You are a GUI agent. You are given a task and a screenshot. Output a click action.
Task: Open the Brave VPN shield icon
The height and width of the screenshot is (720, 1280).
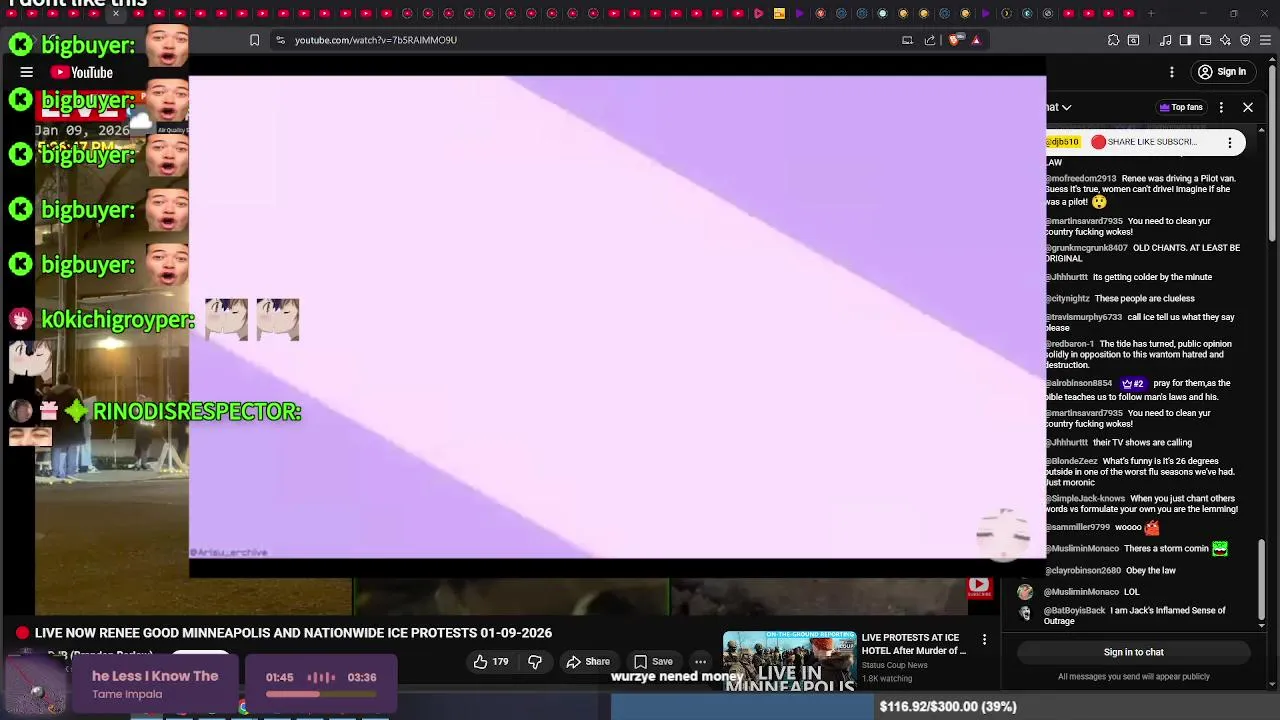point(1245,40)
